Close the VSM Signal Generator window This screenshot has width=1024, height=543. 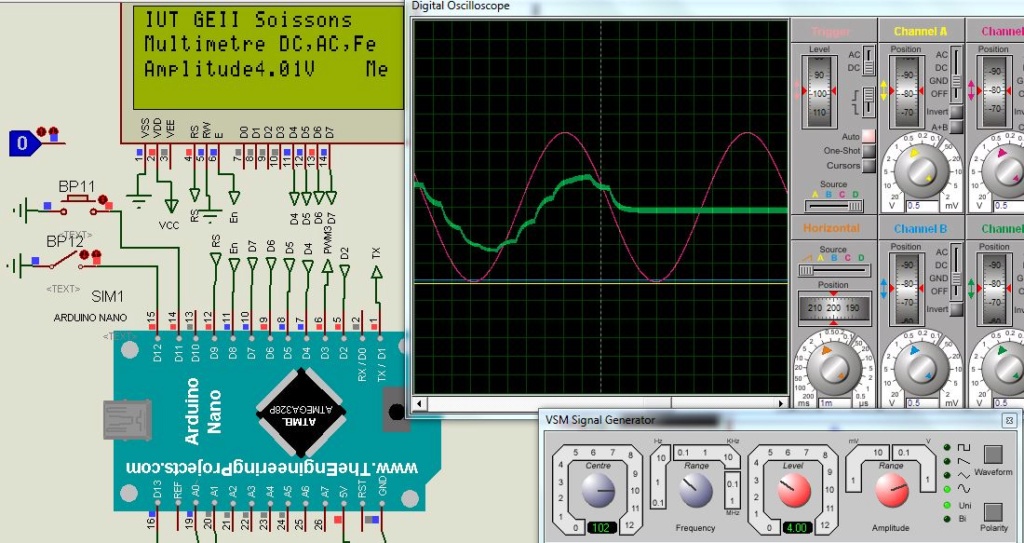tap(1009, 420)
